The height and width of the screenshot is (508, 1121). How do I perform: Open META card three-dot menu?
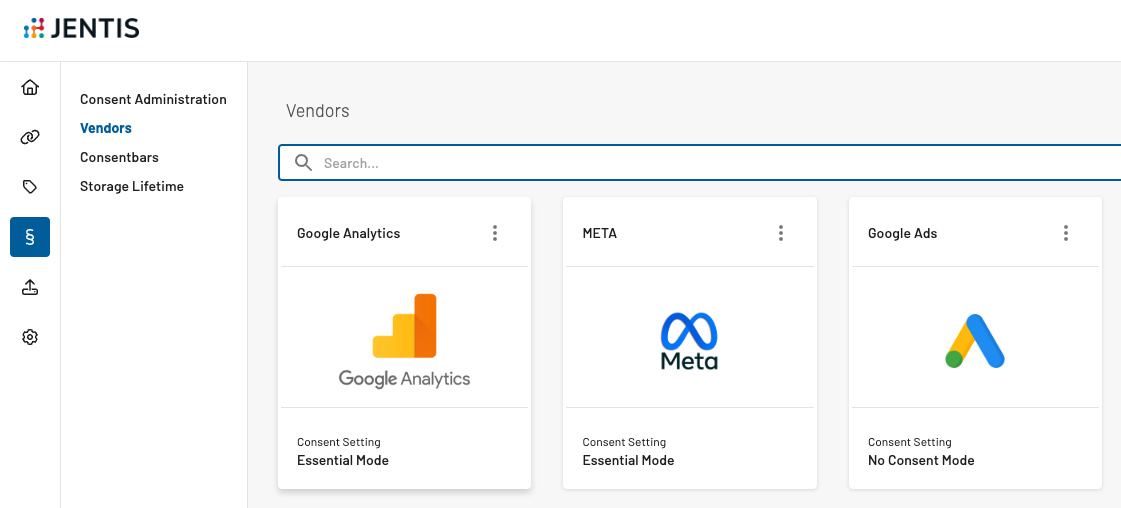pos(781,233)
